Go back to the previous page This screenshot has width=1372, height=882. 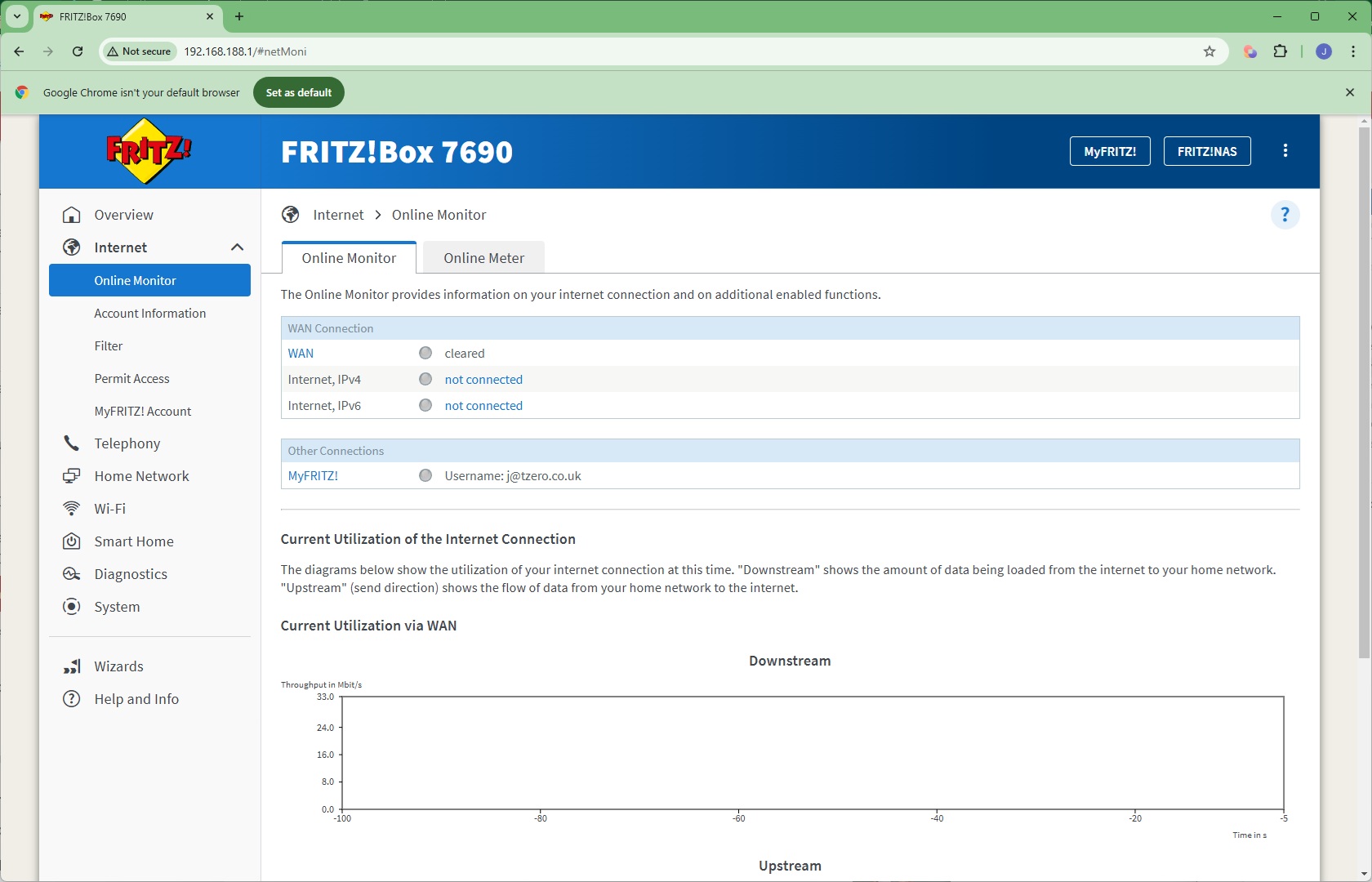tap(19, 51)
